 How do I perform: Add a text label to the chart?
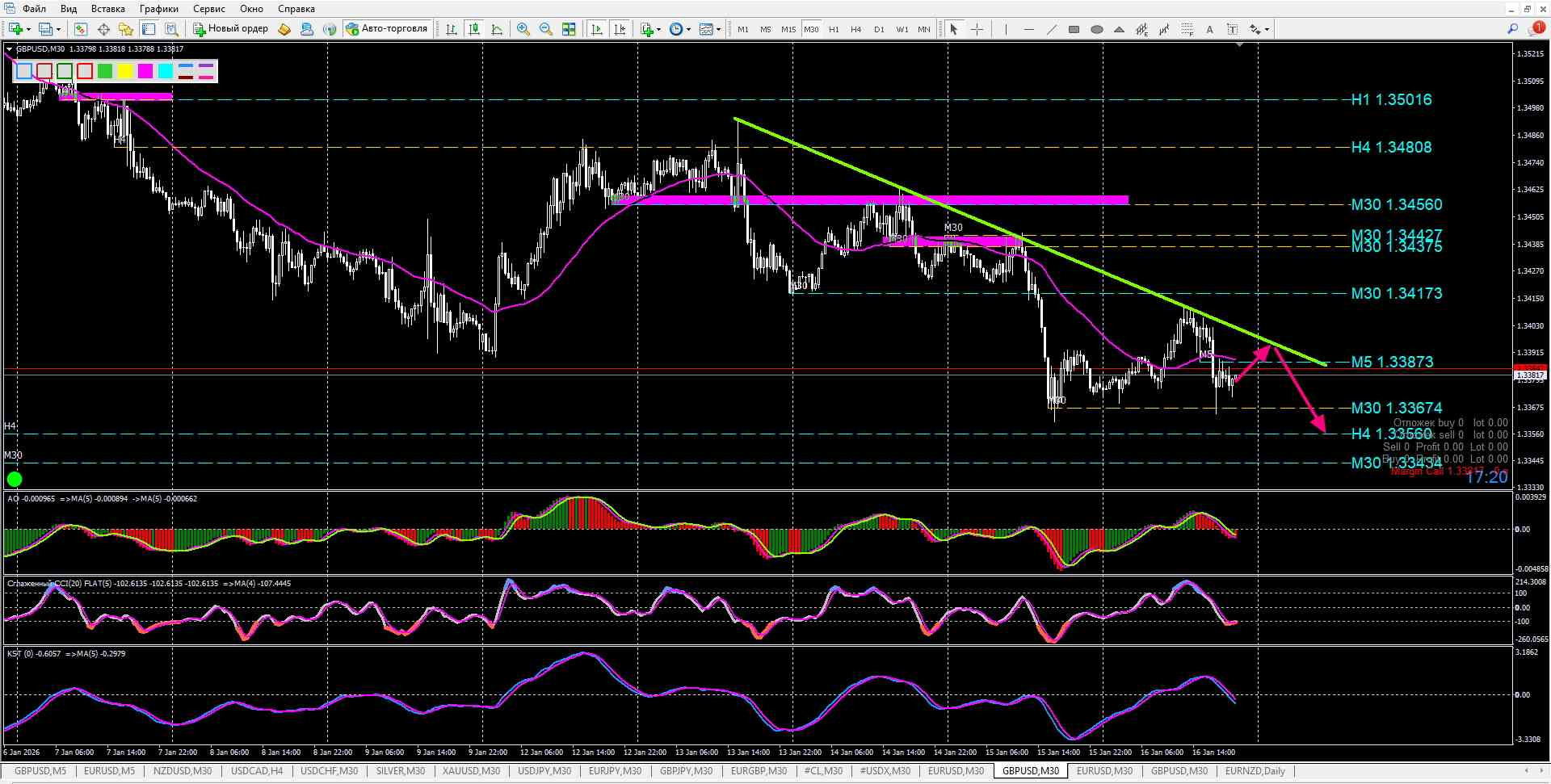point(1232,29)
